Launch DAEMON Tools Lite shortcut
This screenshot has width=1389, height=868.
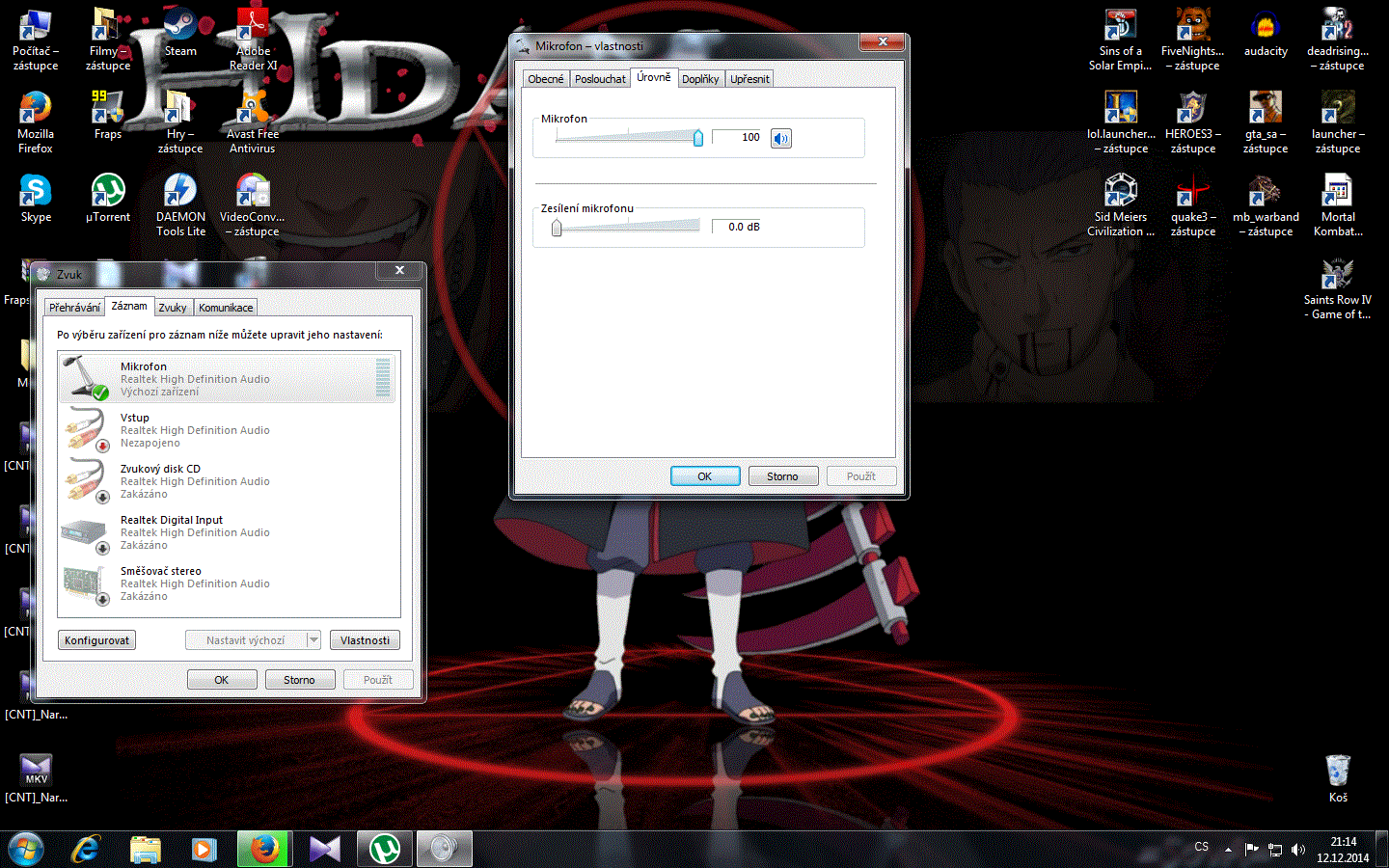(180, 205)
